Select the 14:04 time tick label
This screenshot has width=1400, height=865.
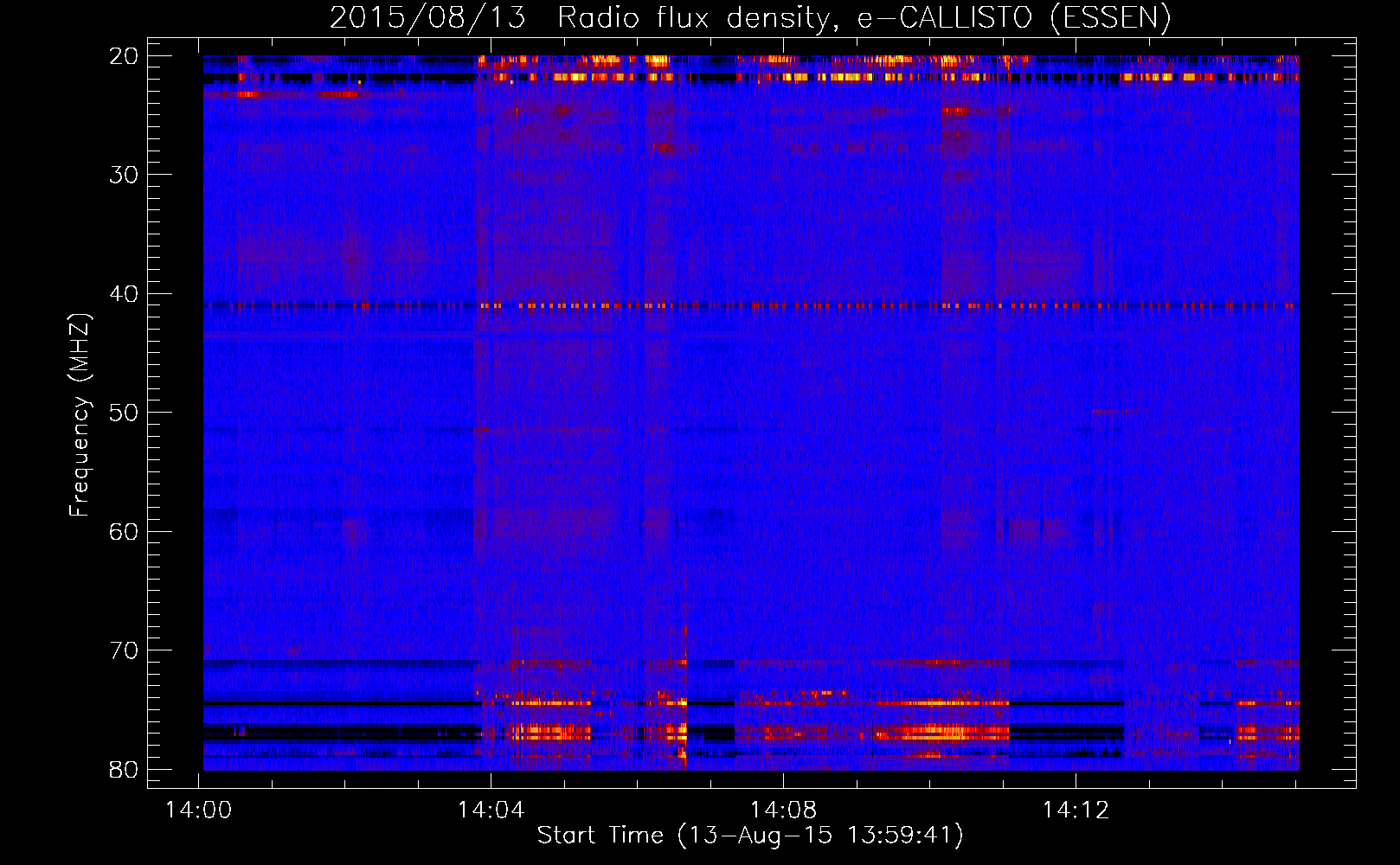pos(491,811)
